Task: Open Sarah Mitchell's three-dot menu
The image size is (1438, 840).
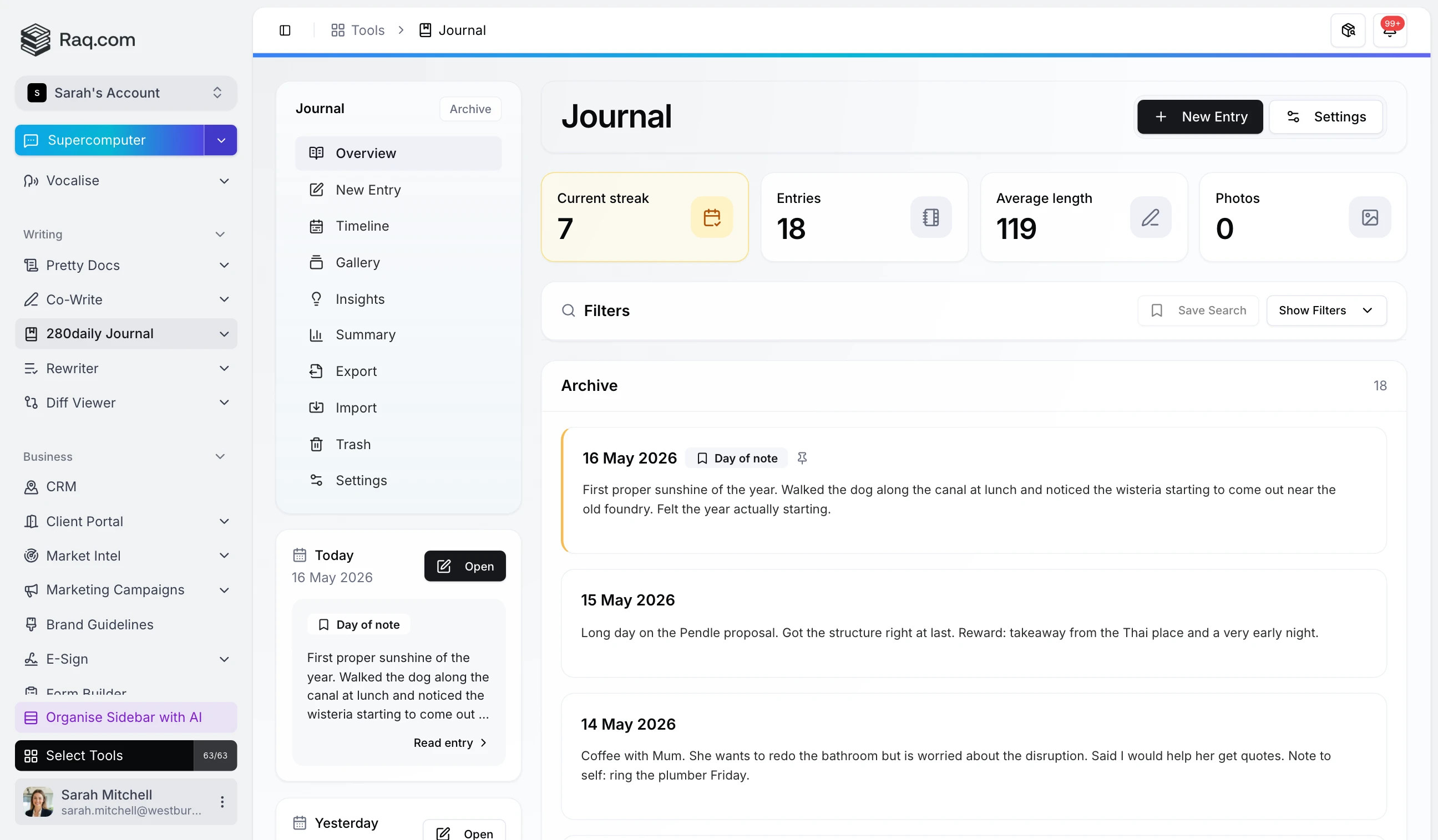Action: [222, 802]
